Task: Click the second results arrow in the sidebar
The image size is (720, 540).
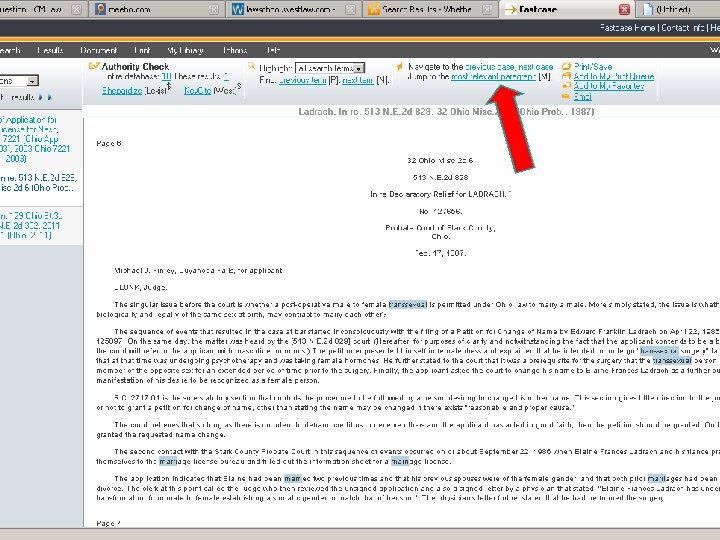Action: point(50,97)
